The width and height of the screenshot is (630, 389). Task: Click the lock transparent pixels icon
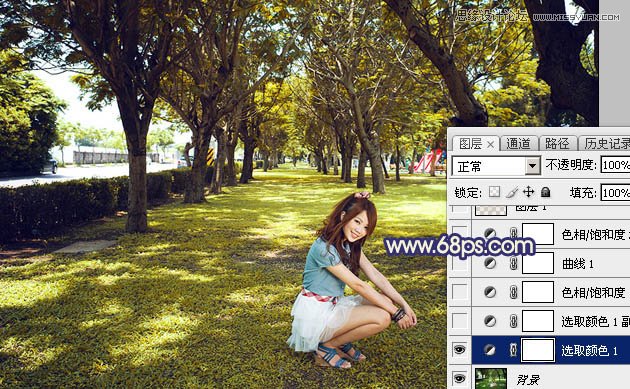click(494, 192)
